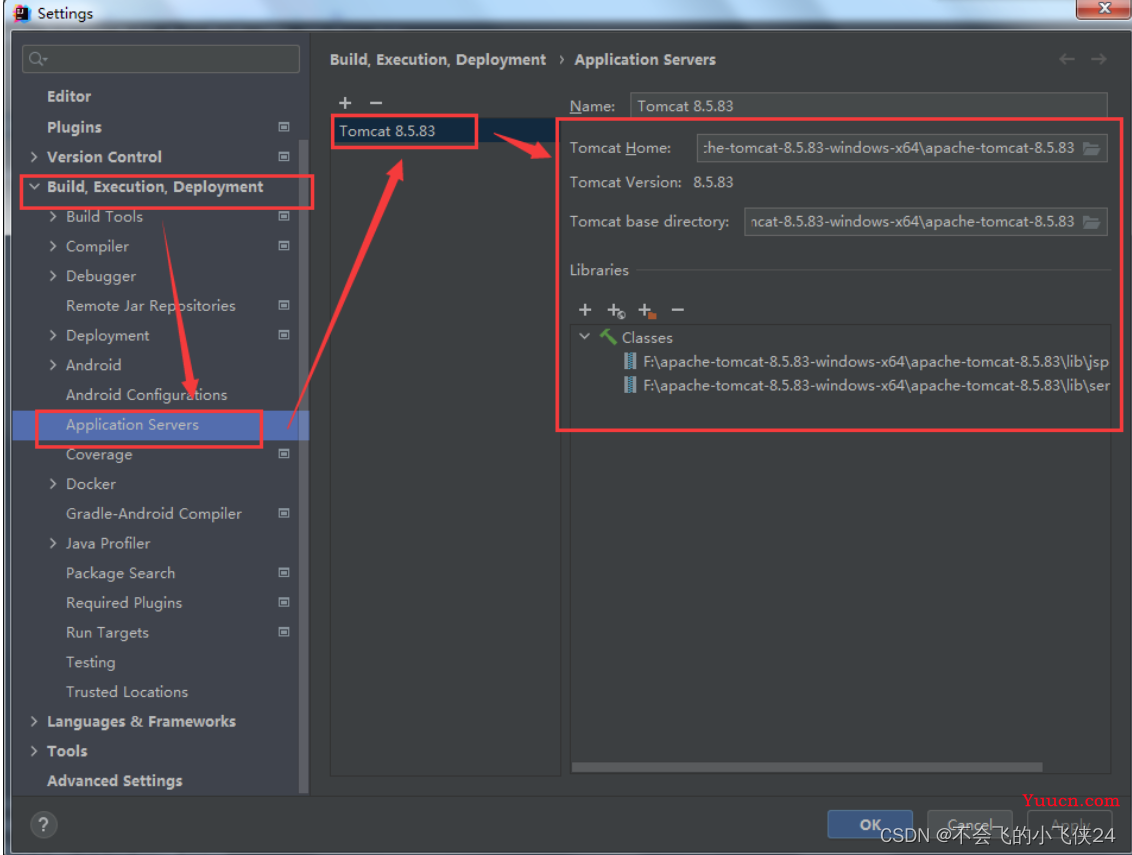Expand the Docker node
Screen dimensions: 1132x855
pos(53,484)
